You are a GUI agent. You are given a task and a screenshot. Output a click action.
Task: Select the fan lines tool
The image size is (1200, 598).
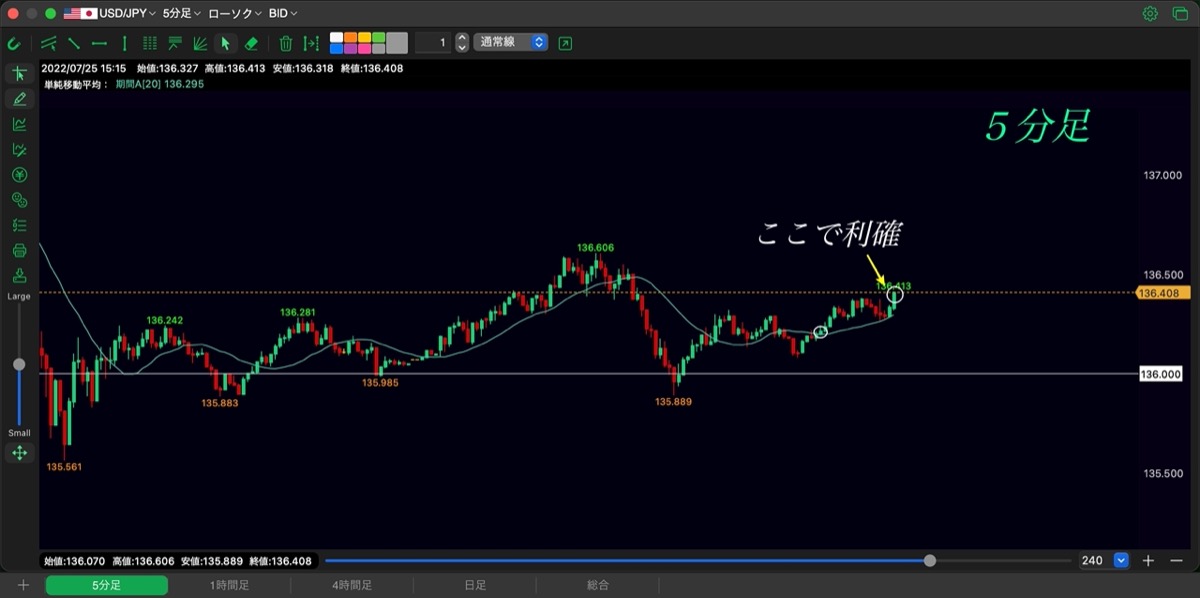[200, 43]
